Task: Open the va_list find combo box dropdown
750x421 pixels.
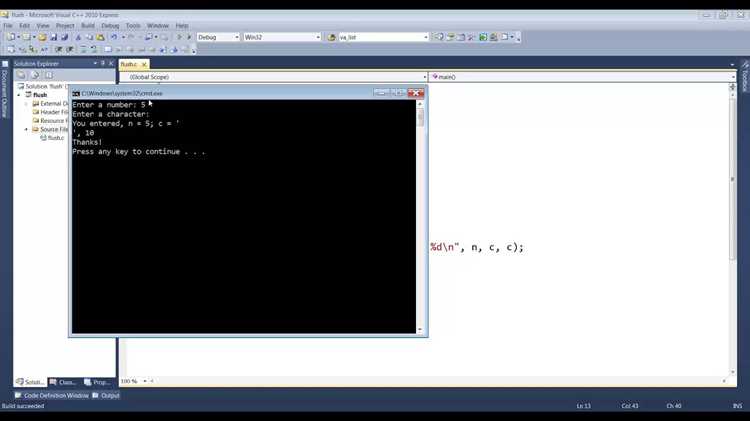Action: tap(425, 37)
